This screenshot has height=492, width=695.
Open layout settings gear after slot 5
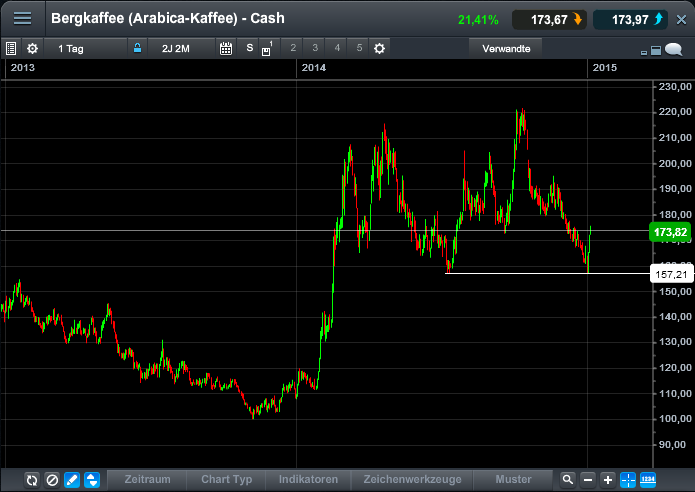click(379, 48)
